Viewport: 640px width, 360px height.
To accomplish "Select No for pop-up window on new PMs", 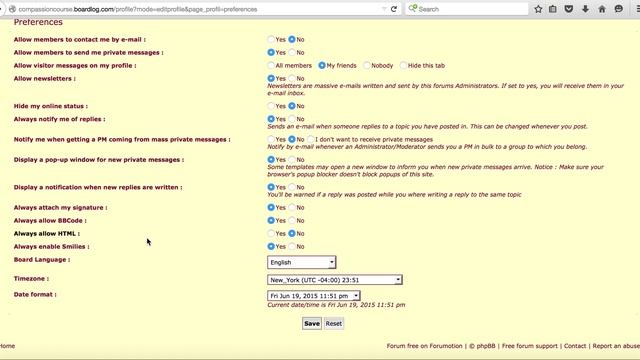I will 291,160.
